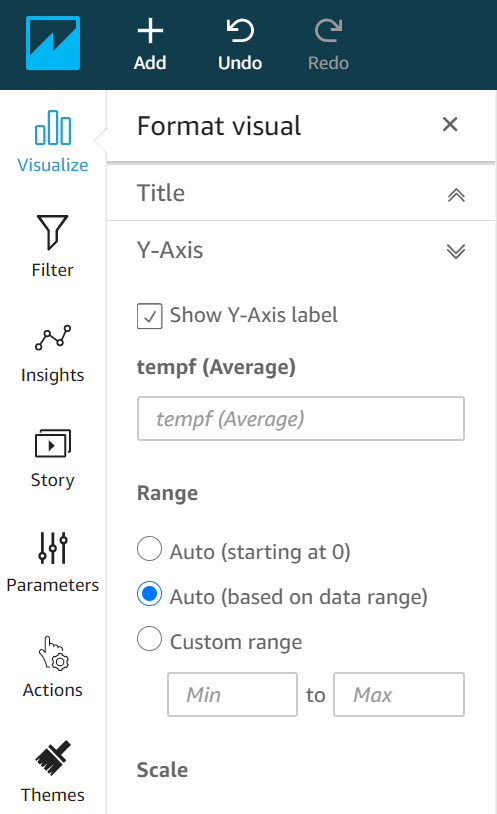Open the Parameters pane
The height and width of the screenshot is (814, 497).
pyautogui.click(x=52, y=563)
